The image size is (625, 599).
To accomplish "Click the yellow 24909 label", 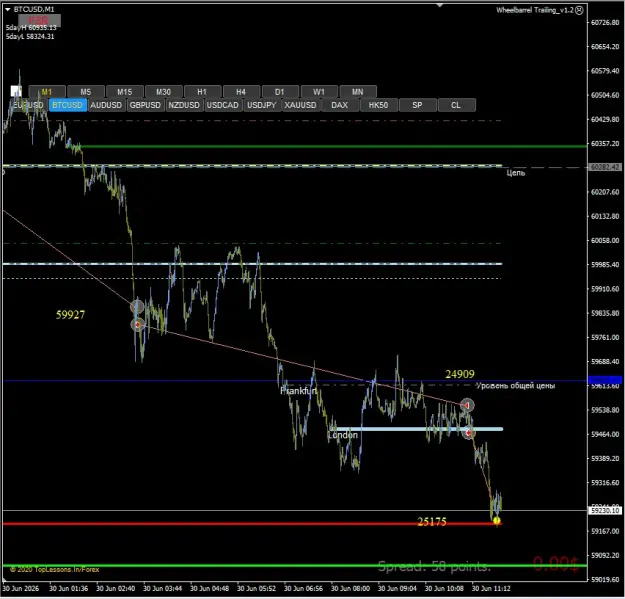I will (x=460, y=374).
